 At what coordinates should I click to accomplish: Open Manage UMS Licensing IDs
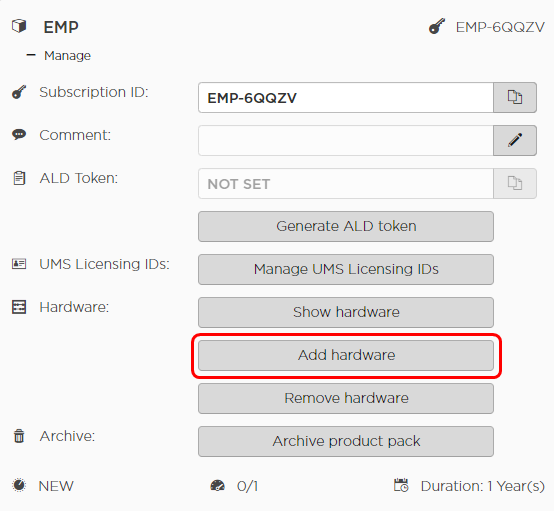[346, 269]
